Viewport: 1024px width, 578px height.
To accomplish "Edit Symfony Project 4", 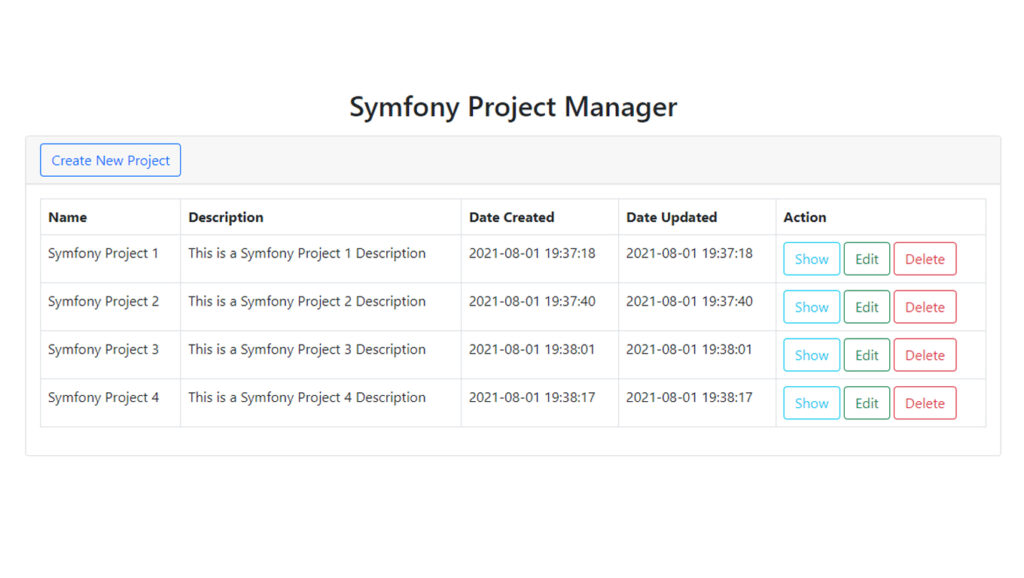I will (x=867, y=403).
